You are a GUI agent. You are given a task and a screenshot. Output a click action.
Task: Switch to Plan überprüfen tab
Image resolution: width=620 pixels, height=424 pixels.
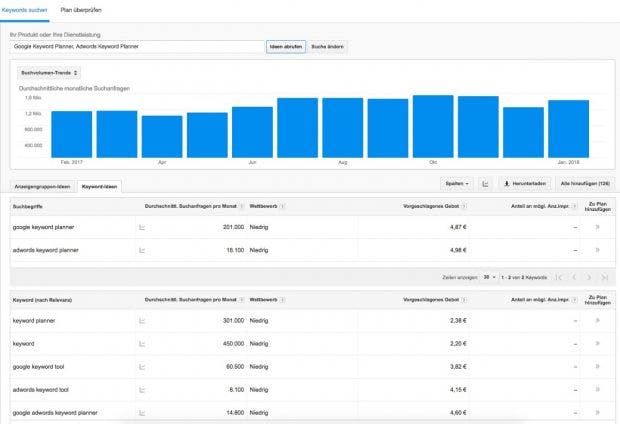[x=81, y=10]
